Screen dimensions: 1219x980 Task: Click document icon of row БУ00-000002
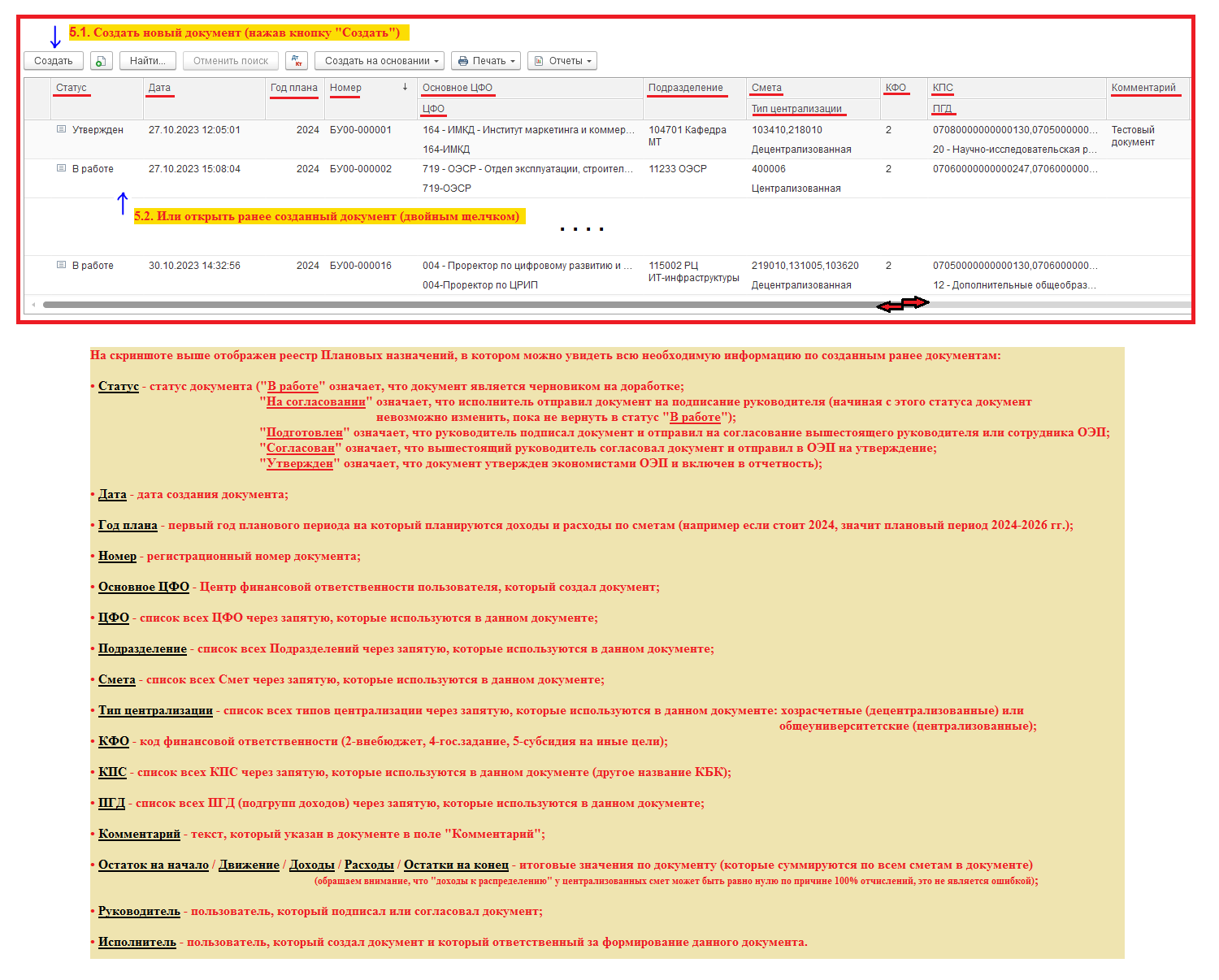point(61,168)
